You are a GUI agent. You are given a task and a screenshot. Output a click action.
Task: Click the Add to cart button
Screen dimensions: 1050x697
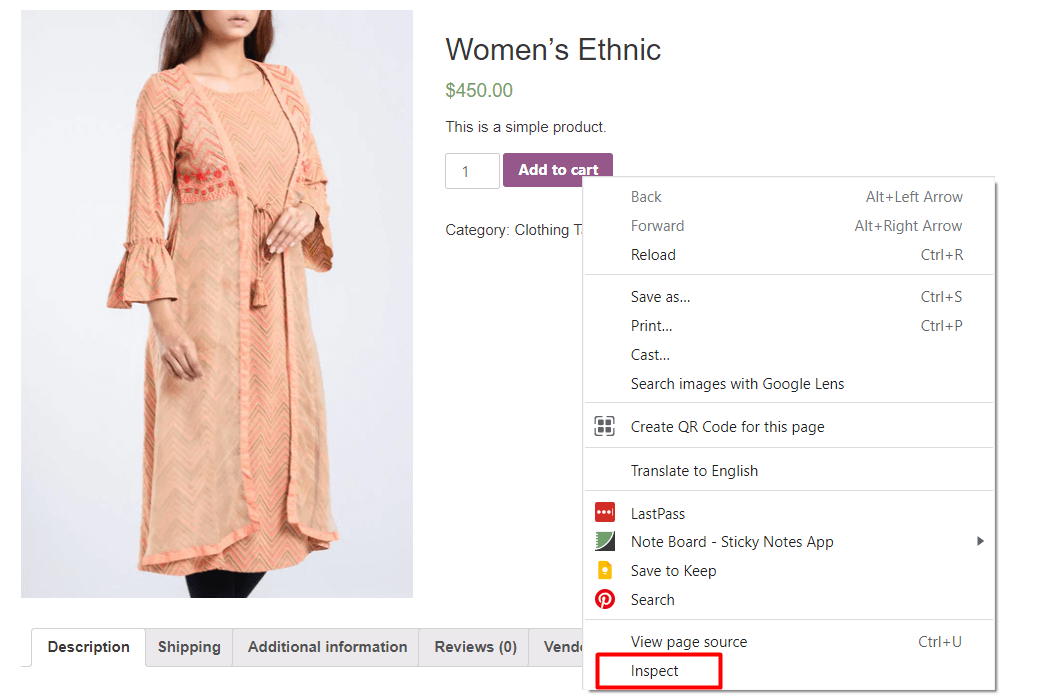coord(557,170)
